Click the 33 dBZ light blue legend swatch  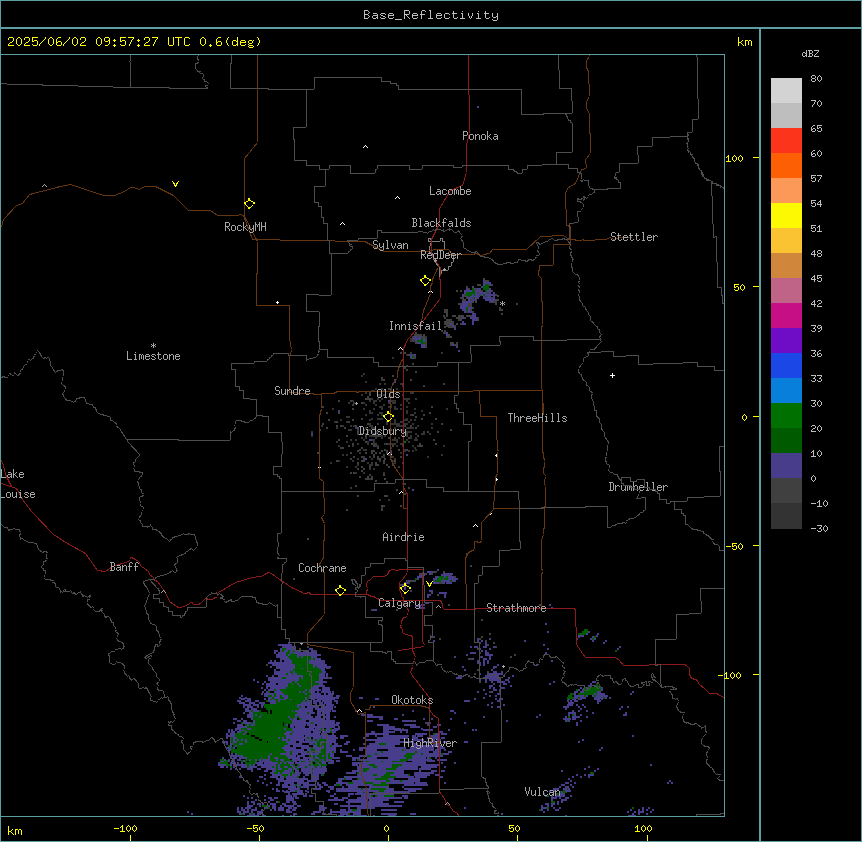tap(786, 390)
